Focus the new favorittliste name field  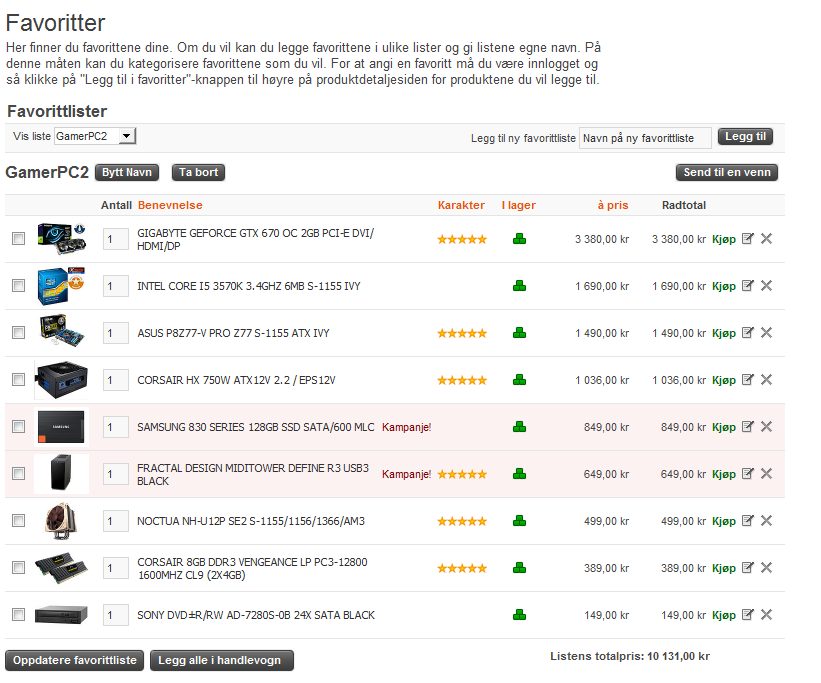pos(645,138)
